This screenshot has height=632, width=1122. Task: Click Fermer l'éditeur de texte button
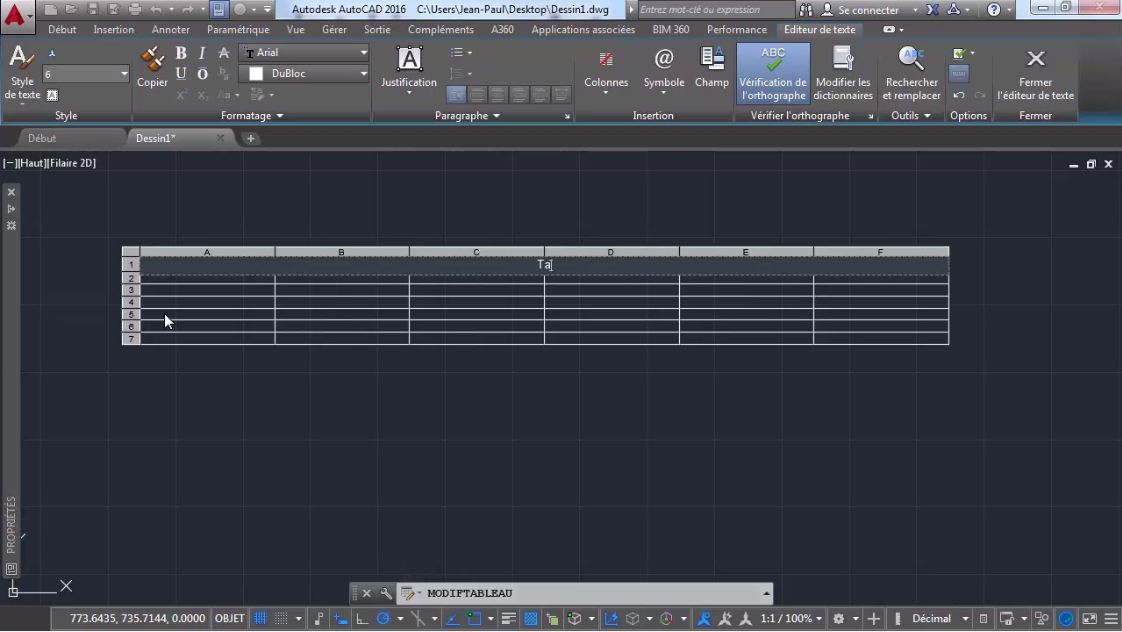pos(1035,72)
